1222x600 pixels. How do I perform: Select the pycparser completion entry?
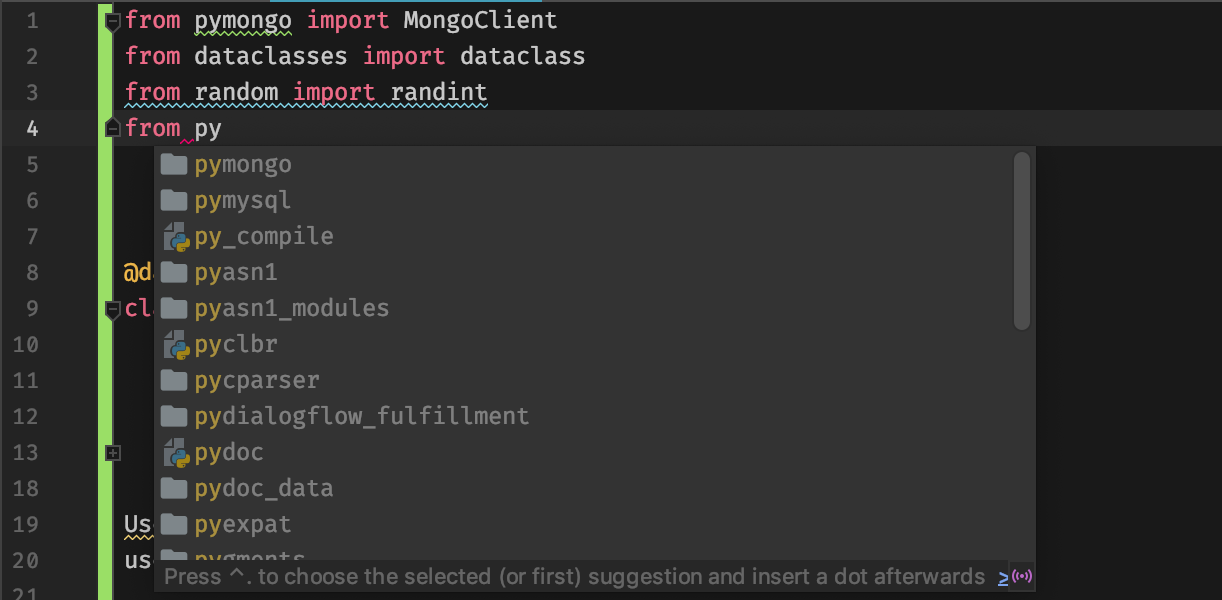[258, 379]
